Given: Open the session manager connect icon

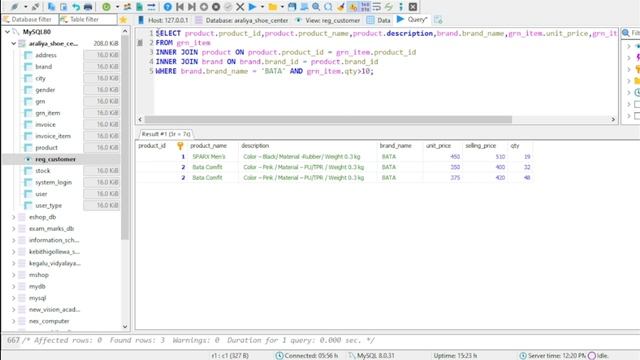Looking at the screenshot, I should coord(15,7).
